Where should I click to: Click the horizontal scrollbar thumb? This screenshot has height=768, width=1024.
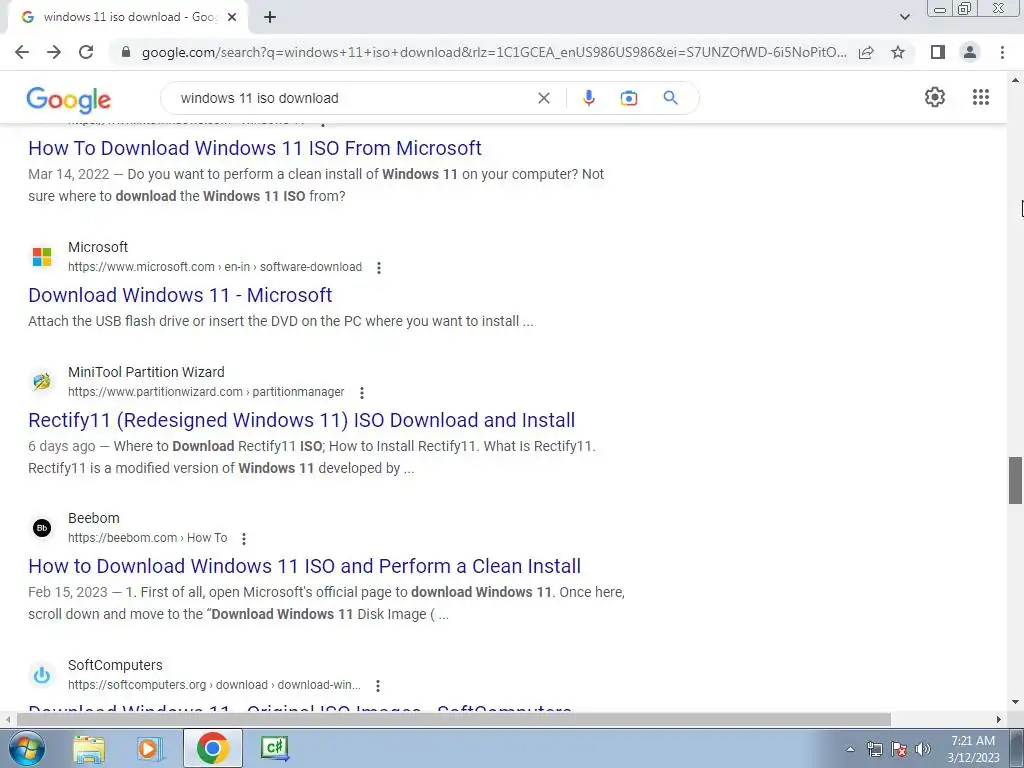[454, 720]
